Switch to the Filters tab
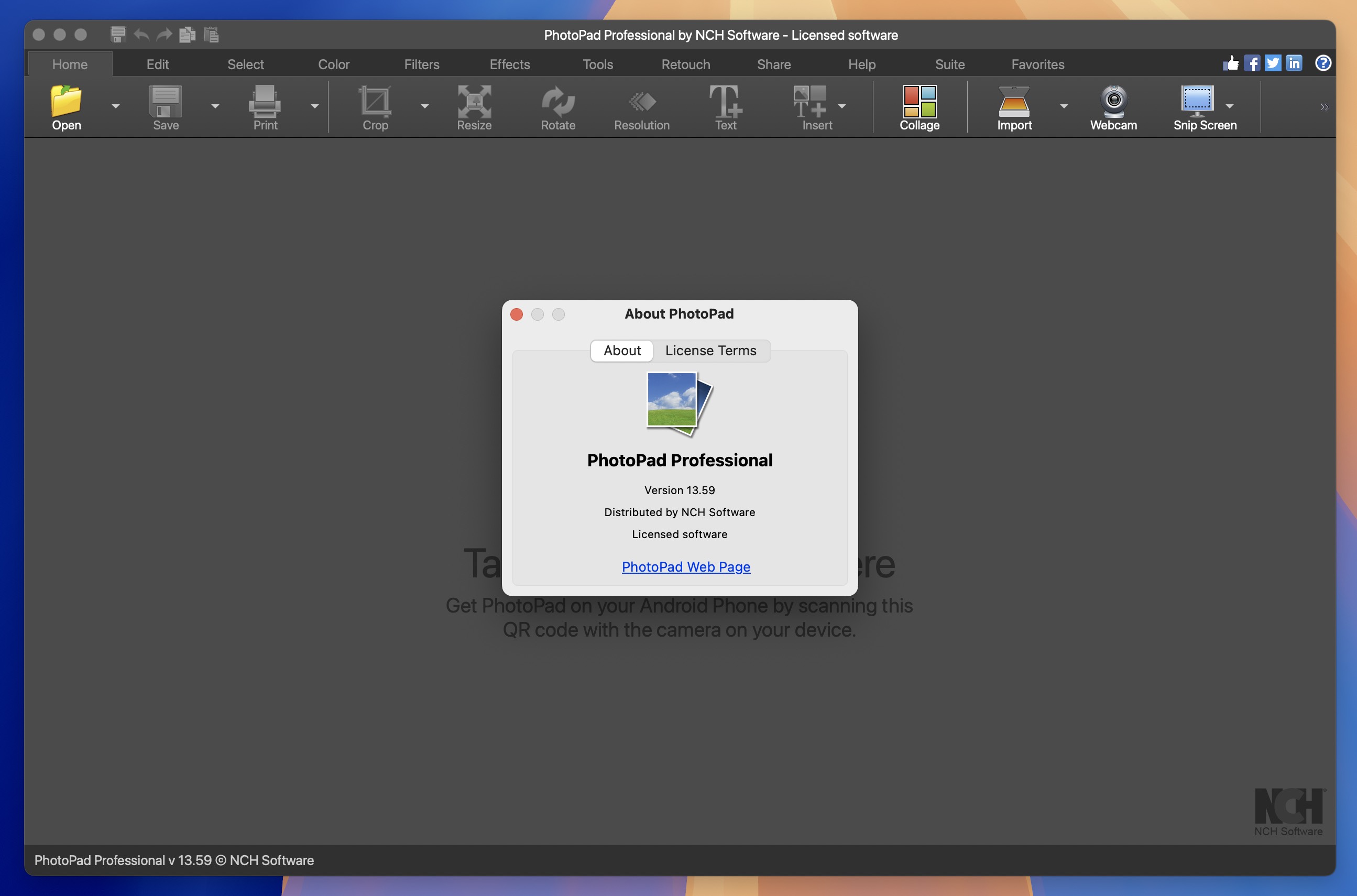Screen dimensions: 1357x896 (x=422, y=64)
